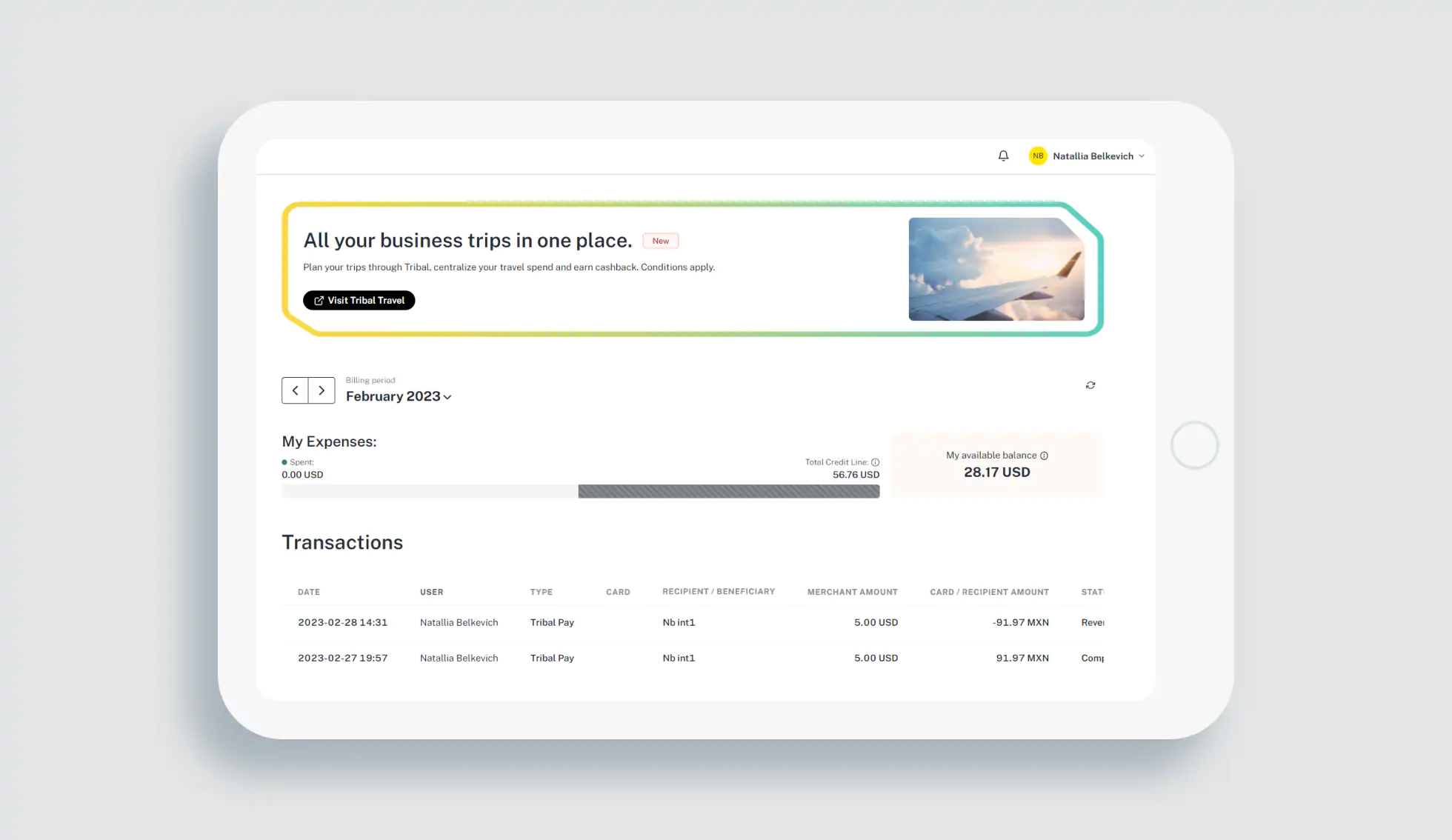The height and width of the screenshot is (840, 1452).
Task: Go to next billing period
Action: coord(322,390)
